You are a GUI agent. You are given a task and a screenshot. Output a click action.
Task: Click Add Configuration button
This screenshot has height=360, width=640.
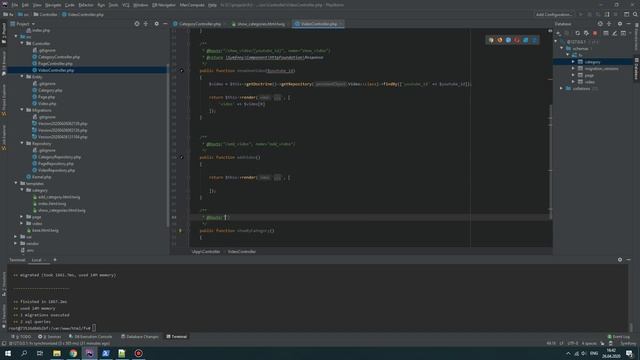click(x=553, y=14)
